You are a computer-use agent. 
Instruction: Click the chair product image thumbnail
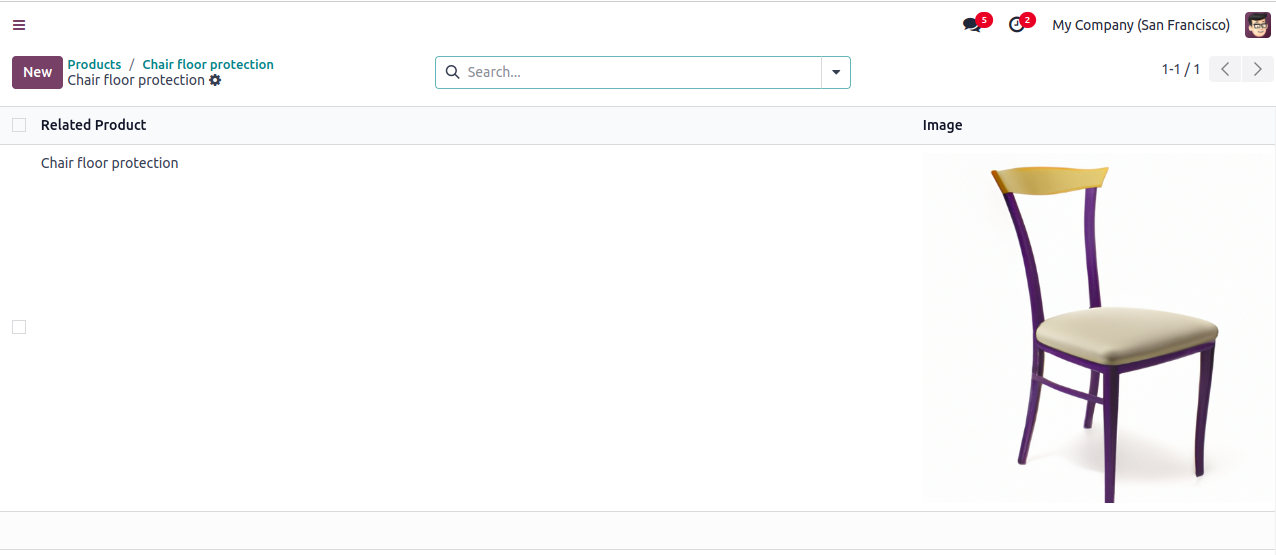click(x=1098, y=328)
